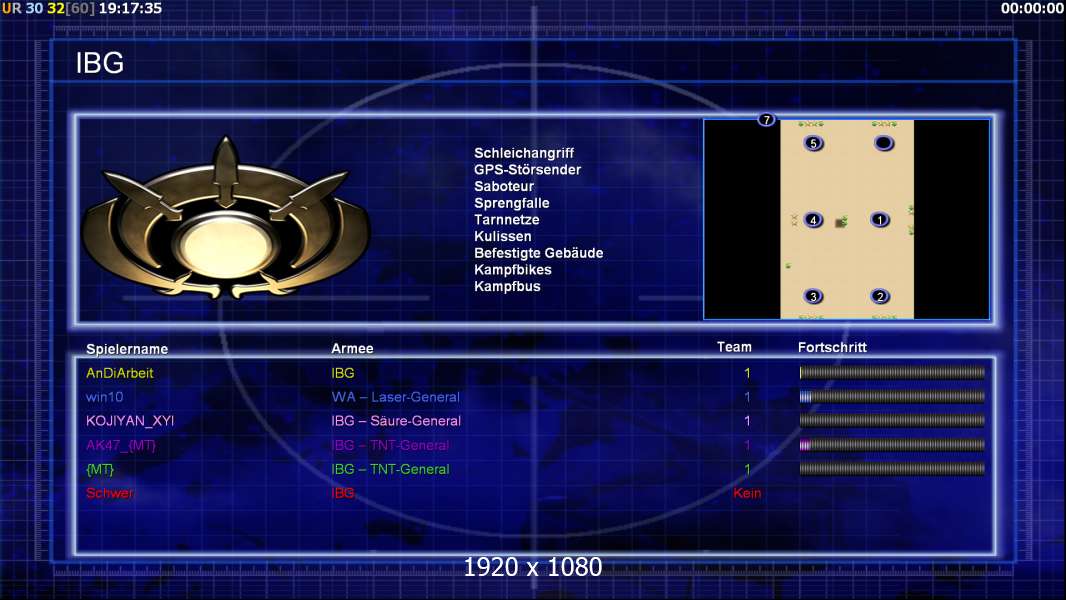The width and height of the screenshot is (1066, 600).
Task: Click start position 4 on the minimap
Action: click(813, 219)
